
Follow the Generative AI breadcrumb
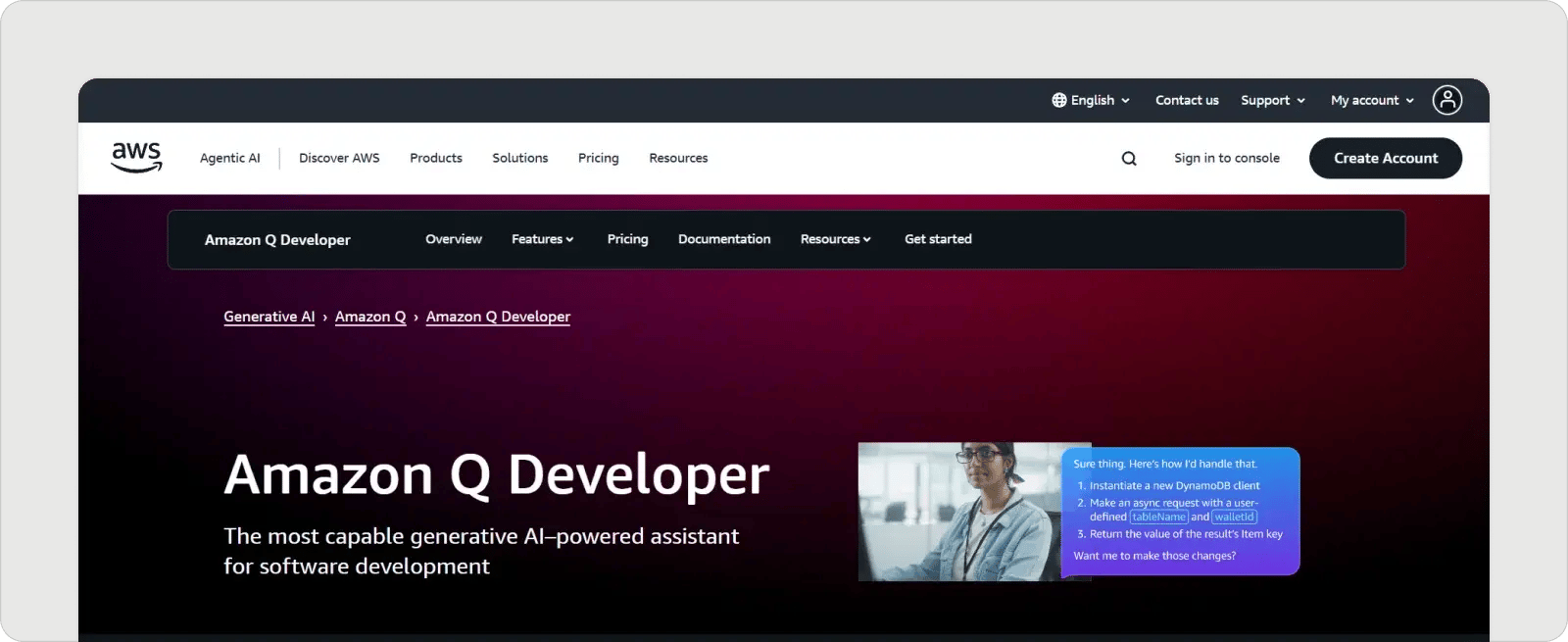269,317
